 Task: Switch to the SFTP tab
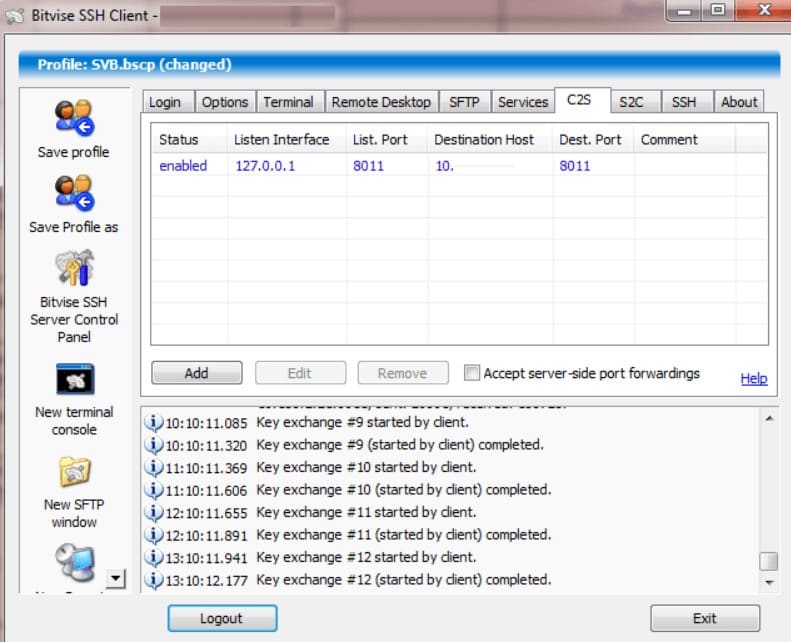(465, 102)
